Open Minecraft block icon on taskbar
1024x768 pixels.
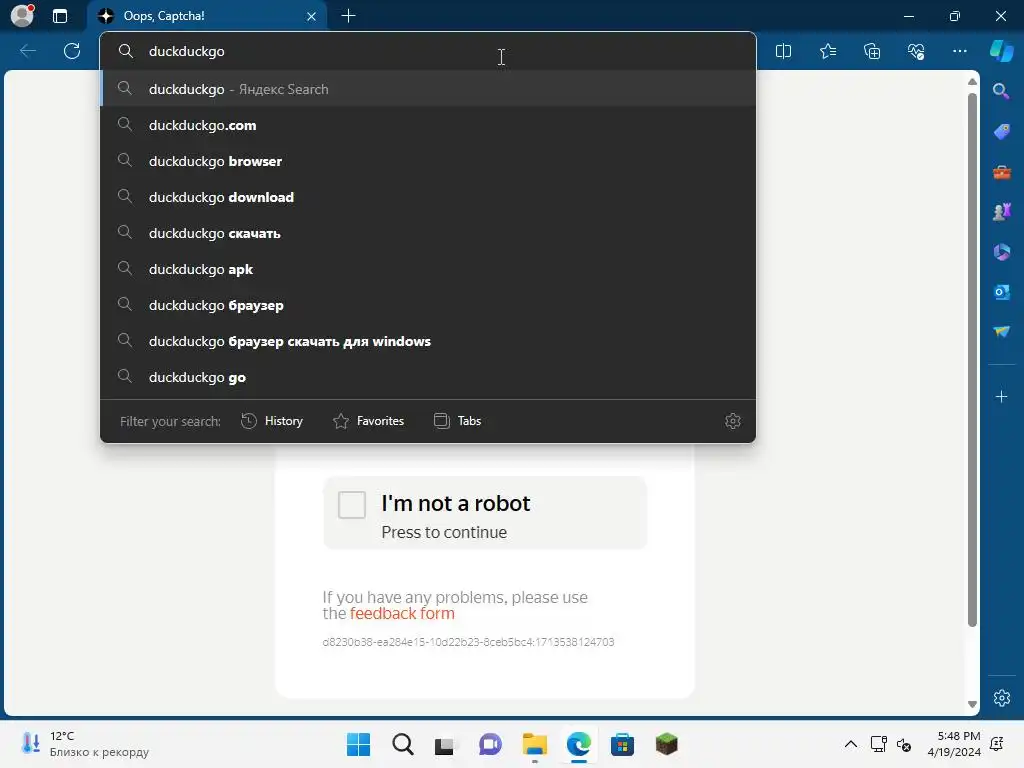pos(666,744)
